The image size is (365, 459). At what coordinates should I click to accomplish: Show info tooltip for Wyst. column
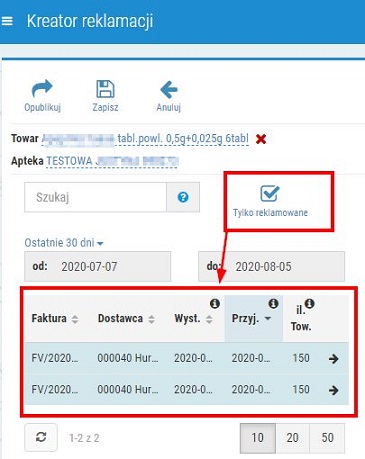click(215, 304)
